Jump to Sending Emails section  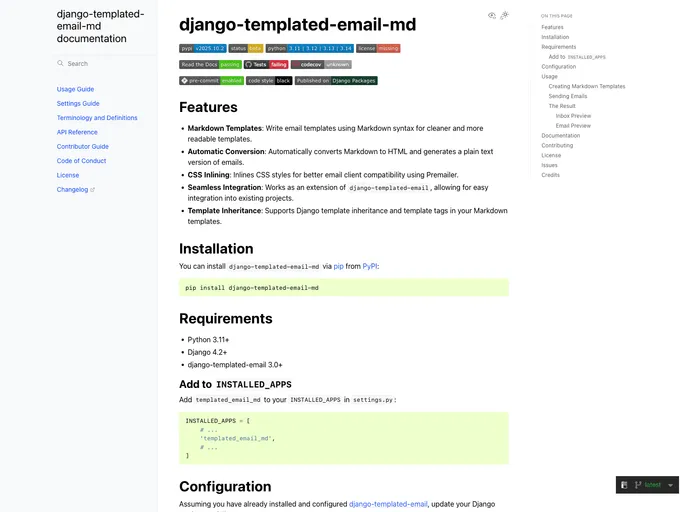coord(568,96)
